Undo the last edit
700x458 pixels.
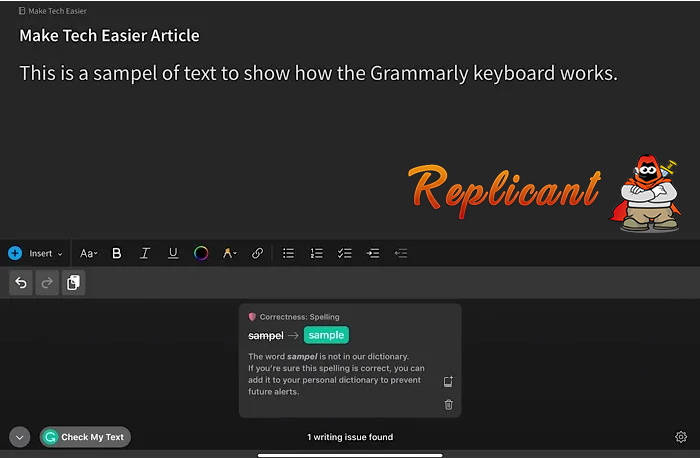(x=21, y=283)
